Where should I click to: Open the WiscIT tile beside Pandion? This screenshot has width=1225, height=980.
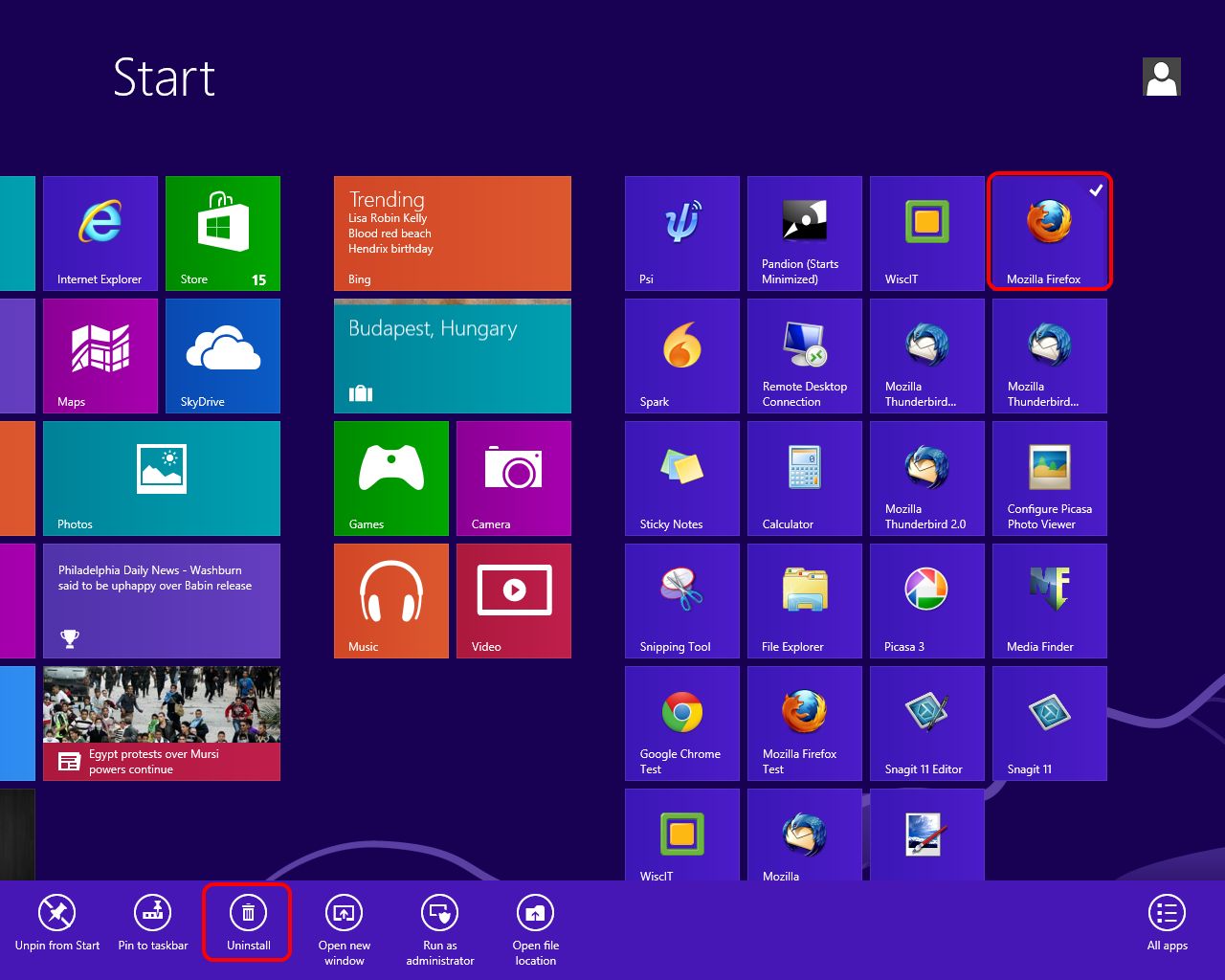[x=927, y=234]
